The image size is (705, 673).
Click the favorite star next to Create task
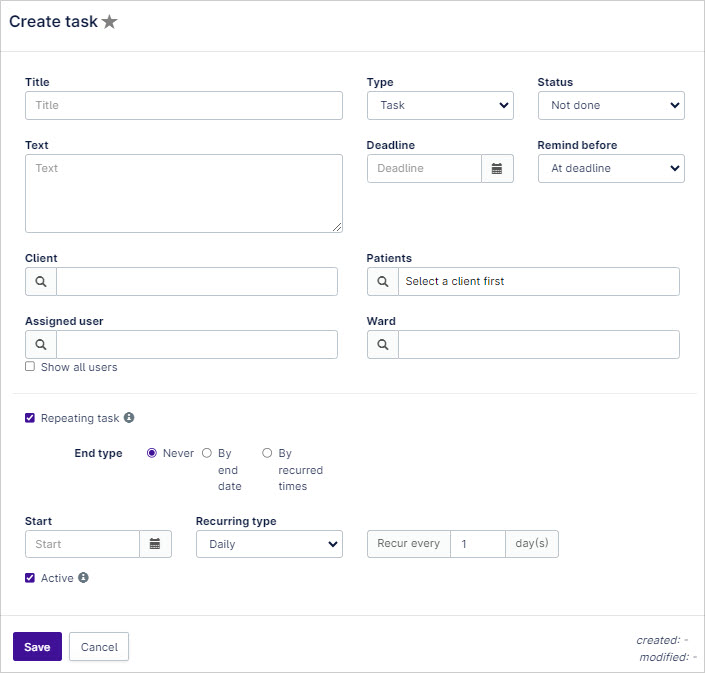(x=109, y=22)
